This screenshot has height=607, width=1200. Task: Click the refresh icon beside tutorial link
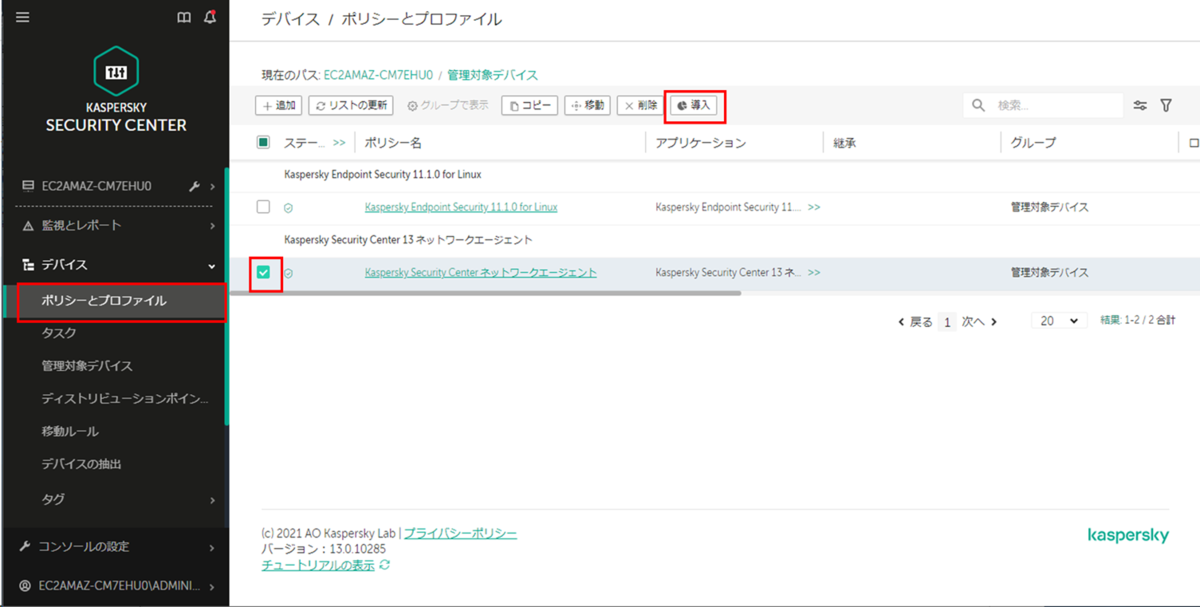[385, 565]
